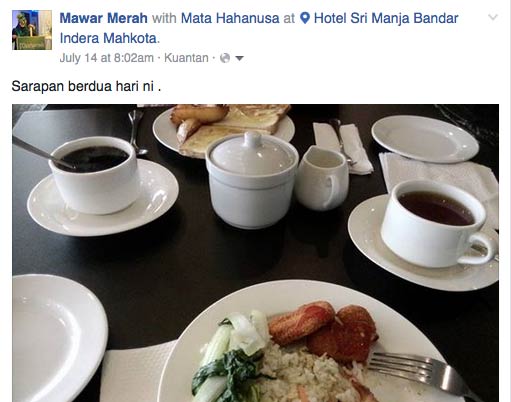
Task: Click the Indera Mahkota link text
Action: coord(108,38)
